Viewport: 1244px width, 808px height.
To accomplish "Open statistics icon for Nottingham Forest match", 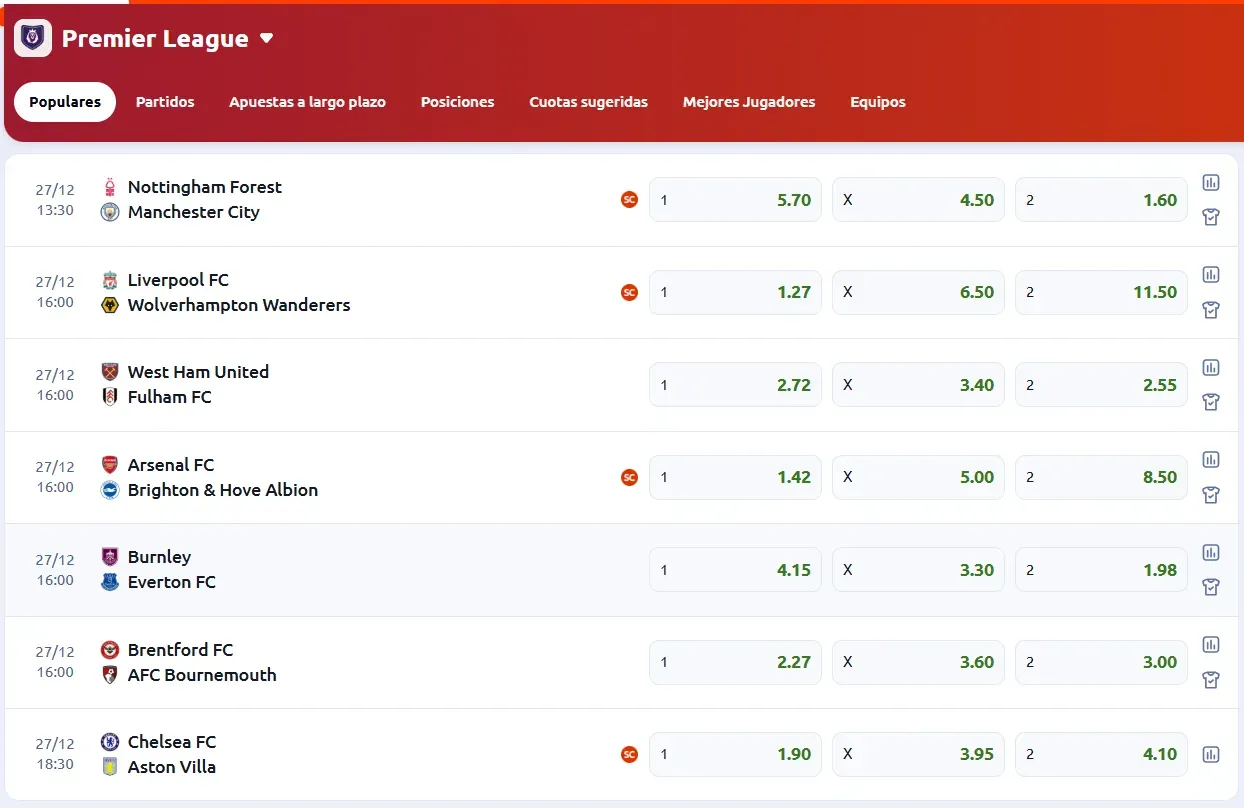I will click(1211, 182).
